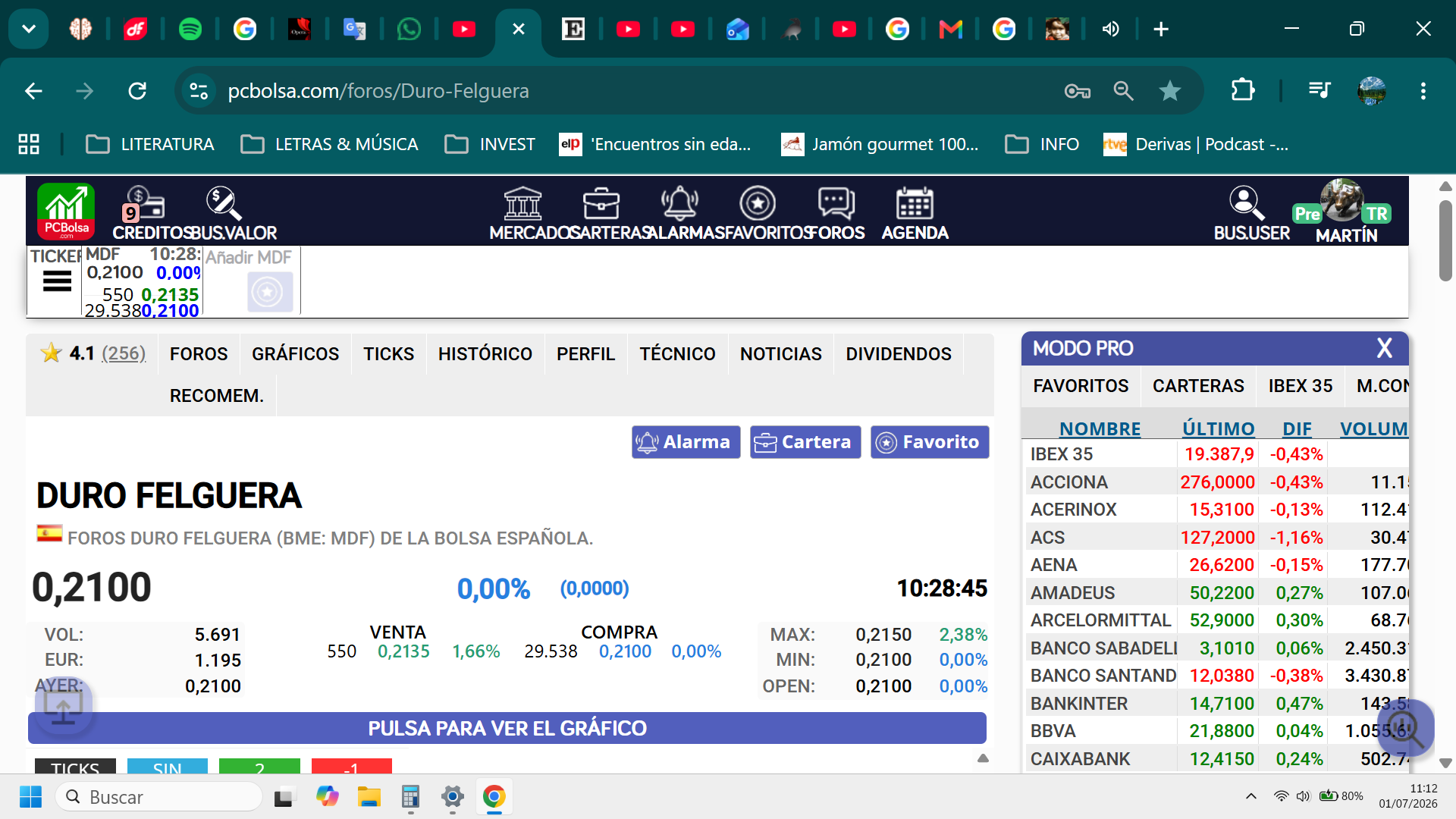Screen dimensions: 1456x819
Task: Switch to the DIVIDENDOS tab
Action: click(x=899, y=354)
